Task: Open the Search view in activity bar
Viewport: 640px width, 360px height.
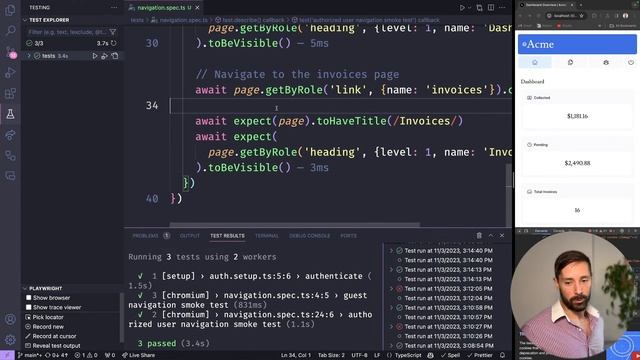Action: (x=10, y=31)
